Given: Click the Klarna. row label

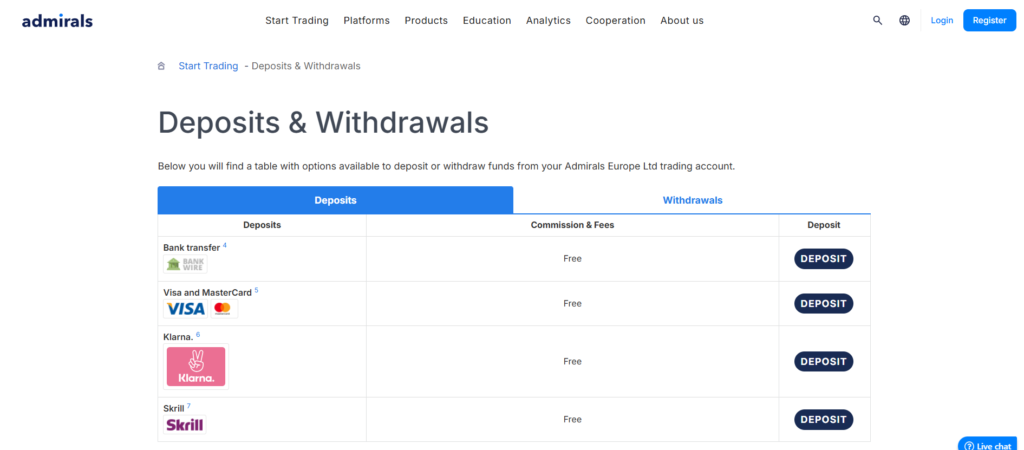Looking at the screenshot, I should point(178,337).
